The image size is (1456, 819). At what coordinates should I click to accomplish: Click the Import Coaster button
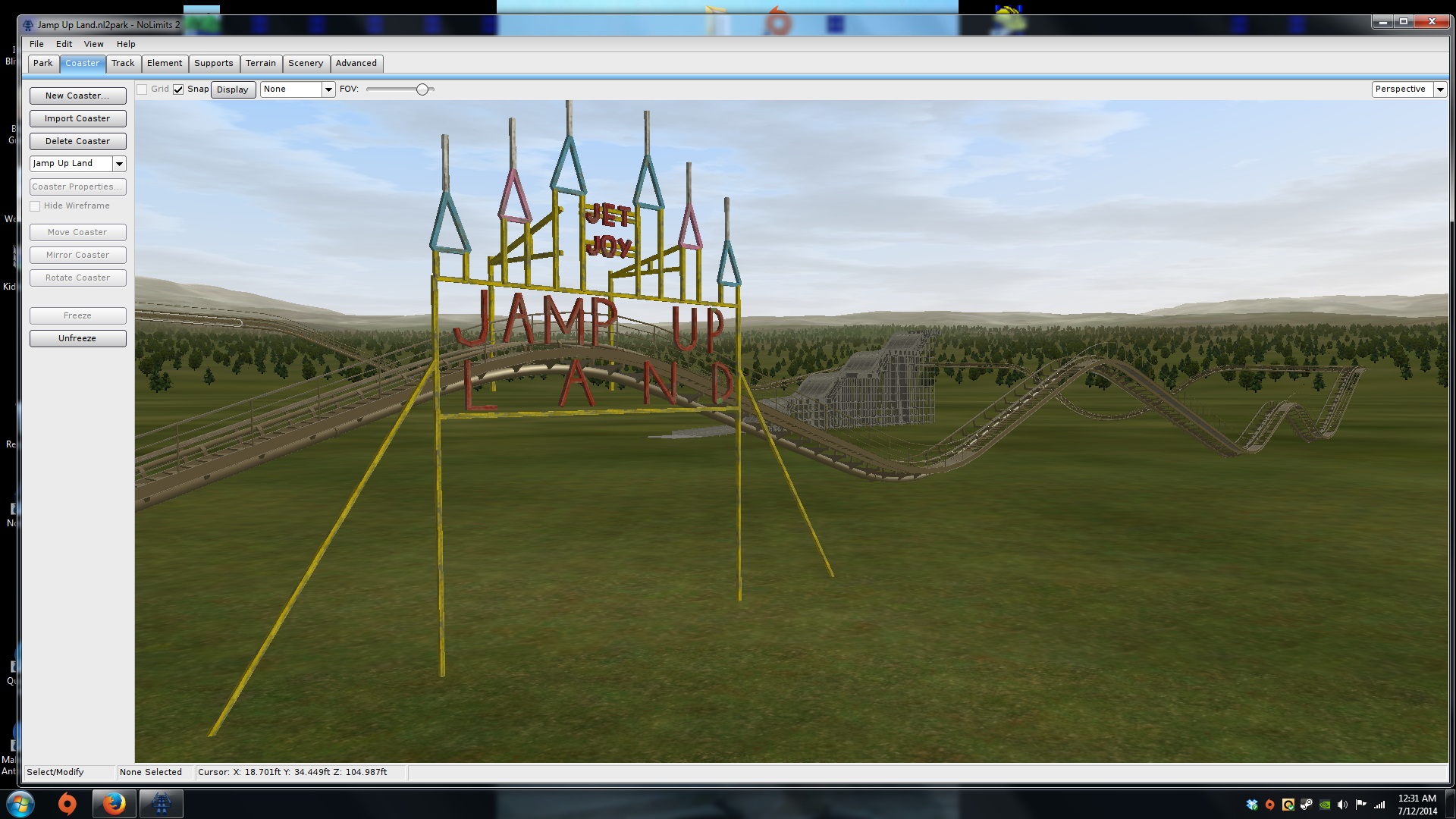(x=77, y=118)
